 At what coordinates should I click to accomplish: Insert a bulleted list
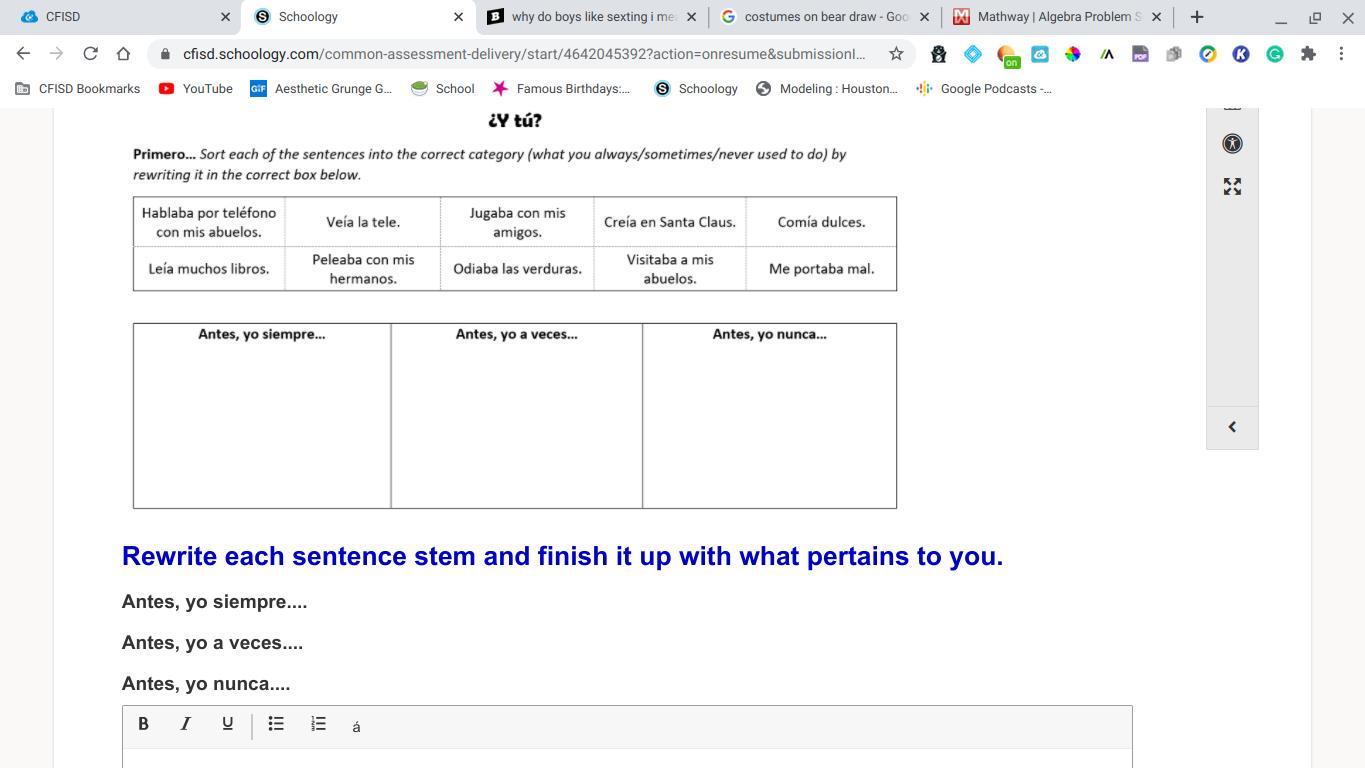point(276,724)
